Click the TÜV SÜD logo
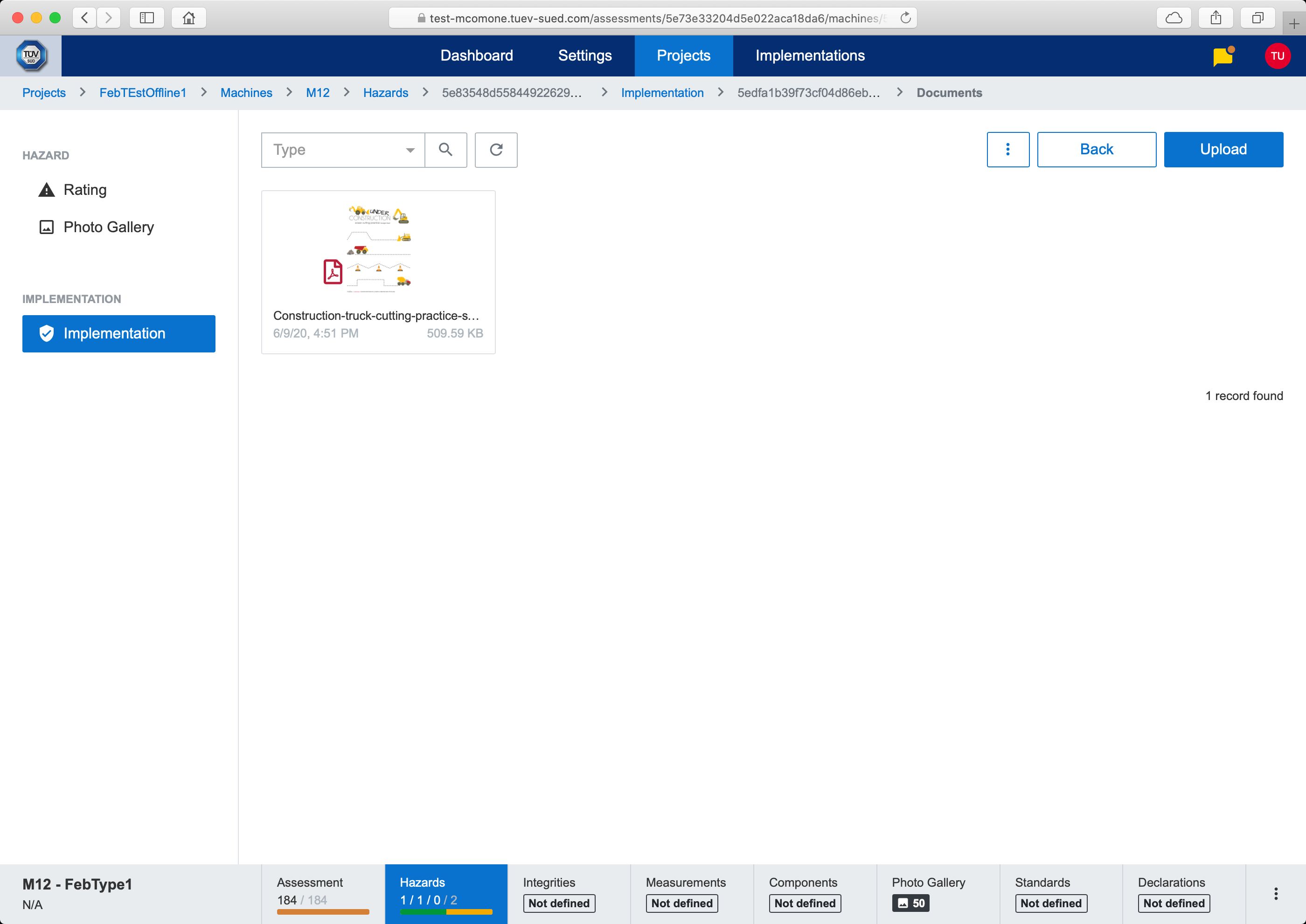 (x=31, y=56)
